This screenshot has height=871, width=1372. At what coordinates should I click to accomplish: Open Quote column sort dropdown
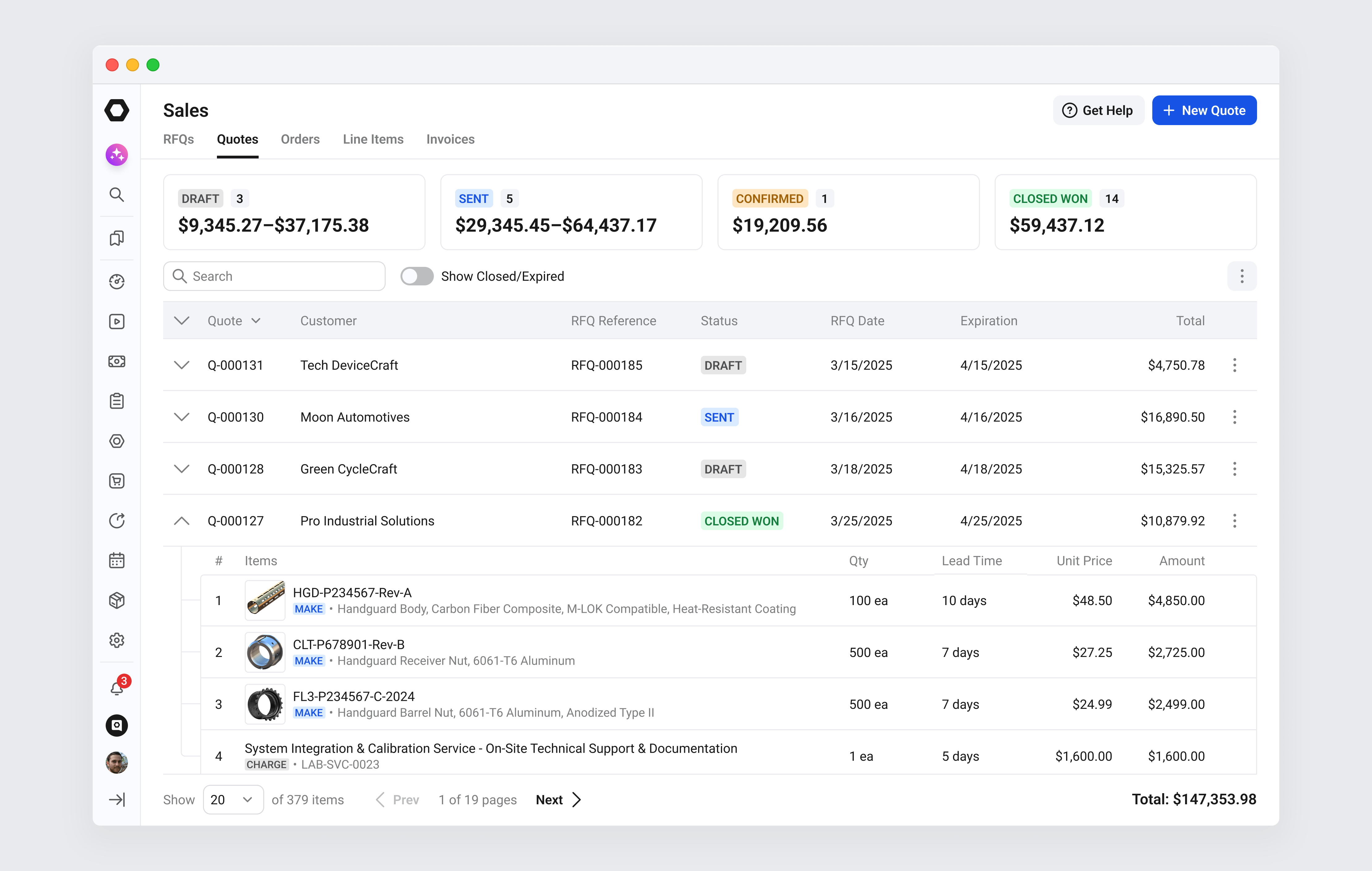tap(256, 321)
